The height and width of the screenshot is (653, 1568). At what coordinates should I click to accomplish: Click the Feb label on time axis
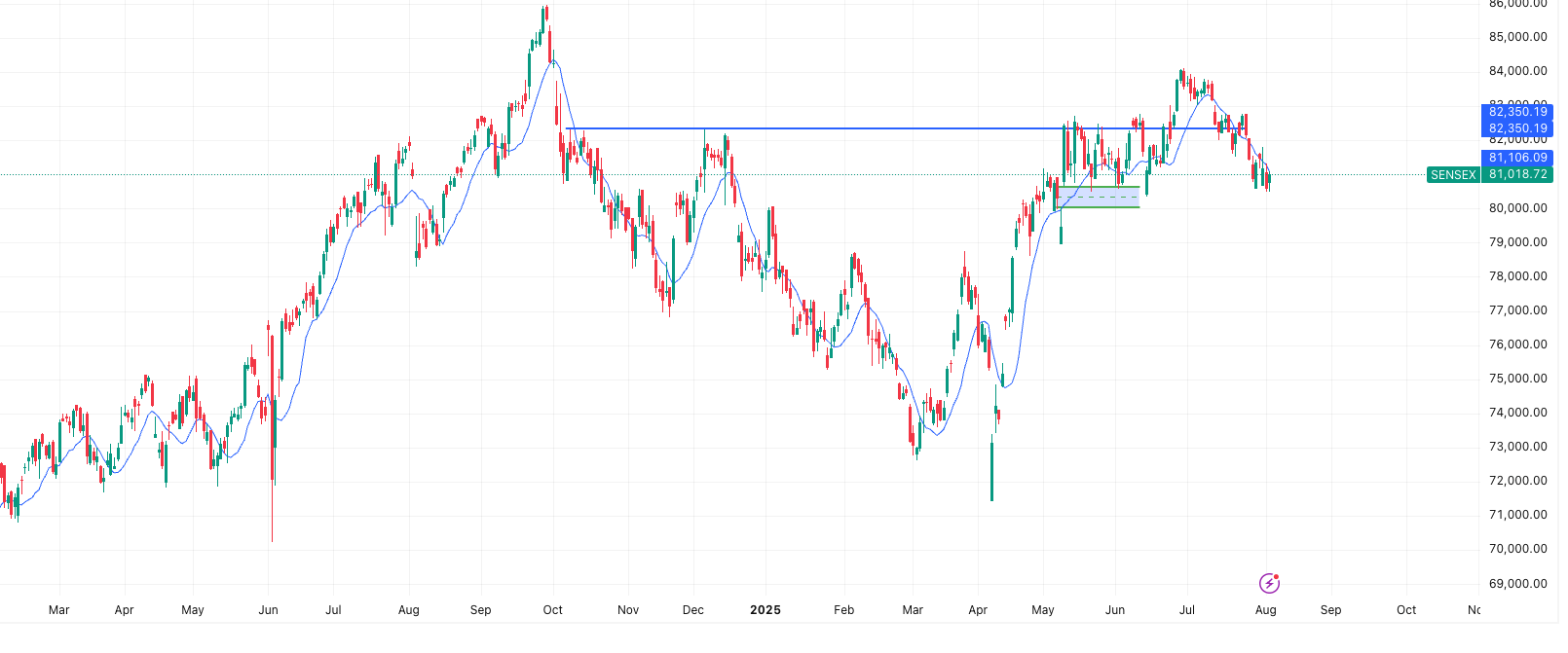point(844,610)
